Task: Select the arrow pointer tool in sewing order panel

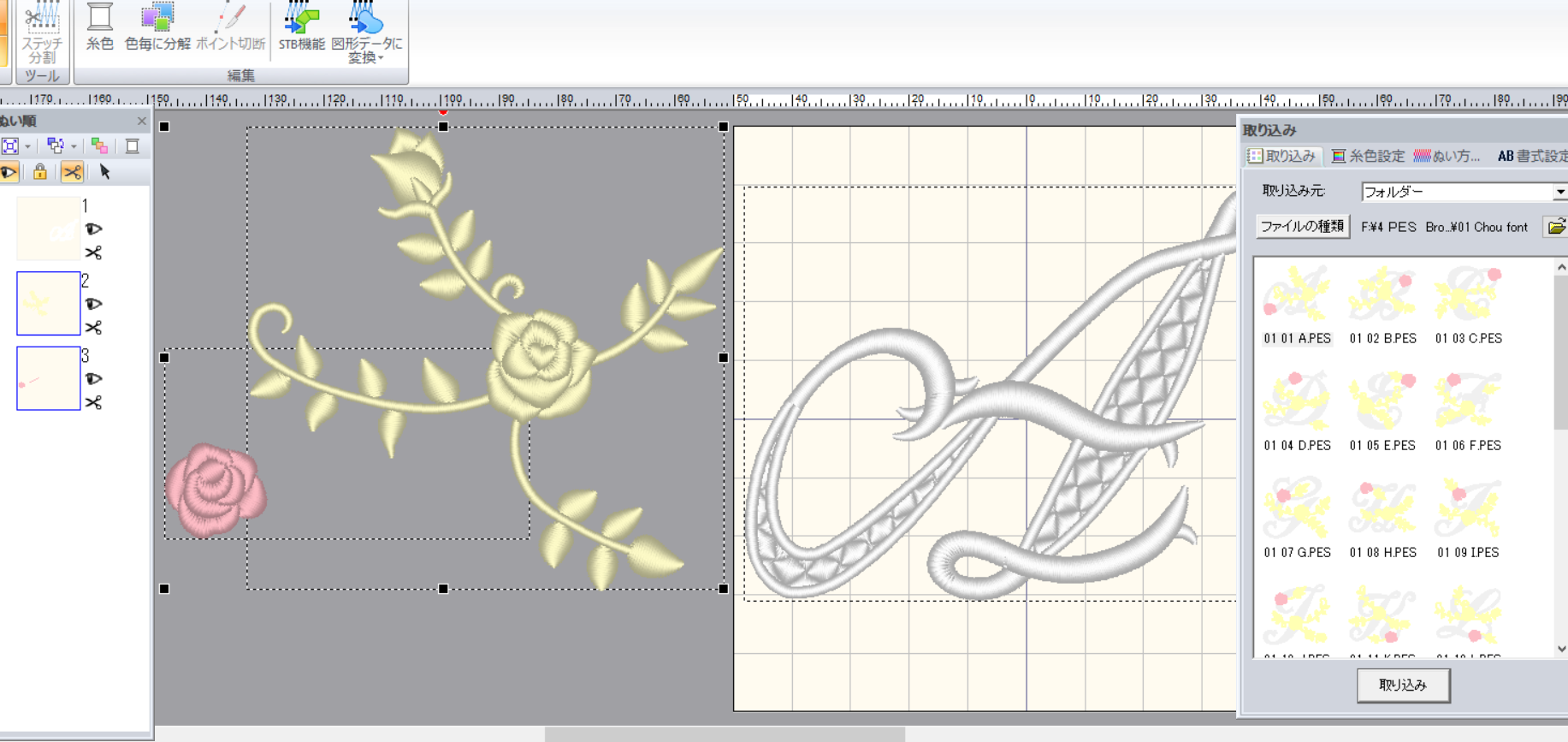Action: [104, 172]
